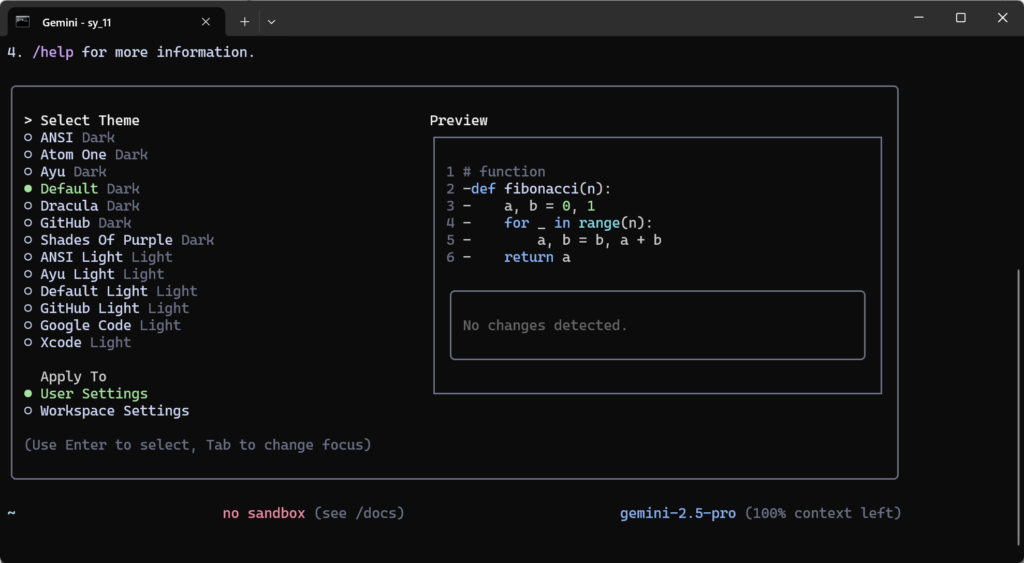Apply theme to User Settings
The height and width of the screenshot is (563, 1024).
pyautogui.click(x=93, y=394)
